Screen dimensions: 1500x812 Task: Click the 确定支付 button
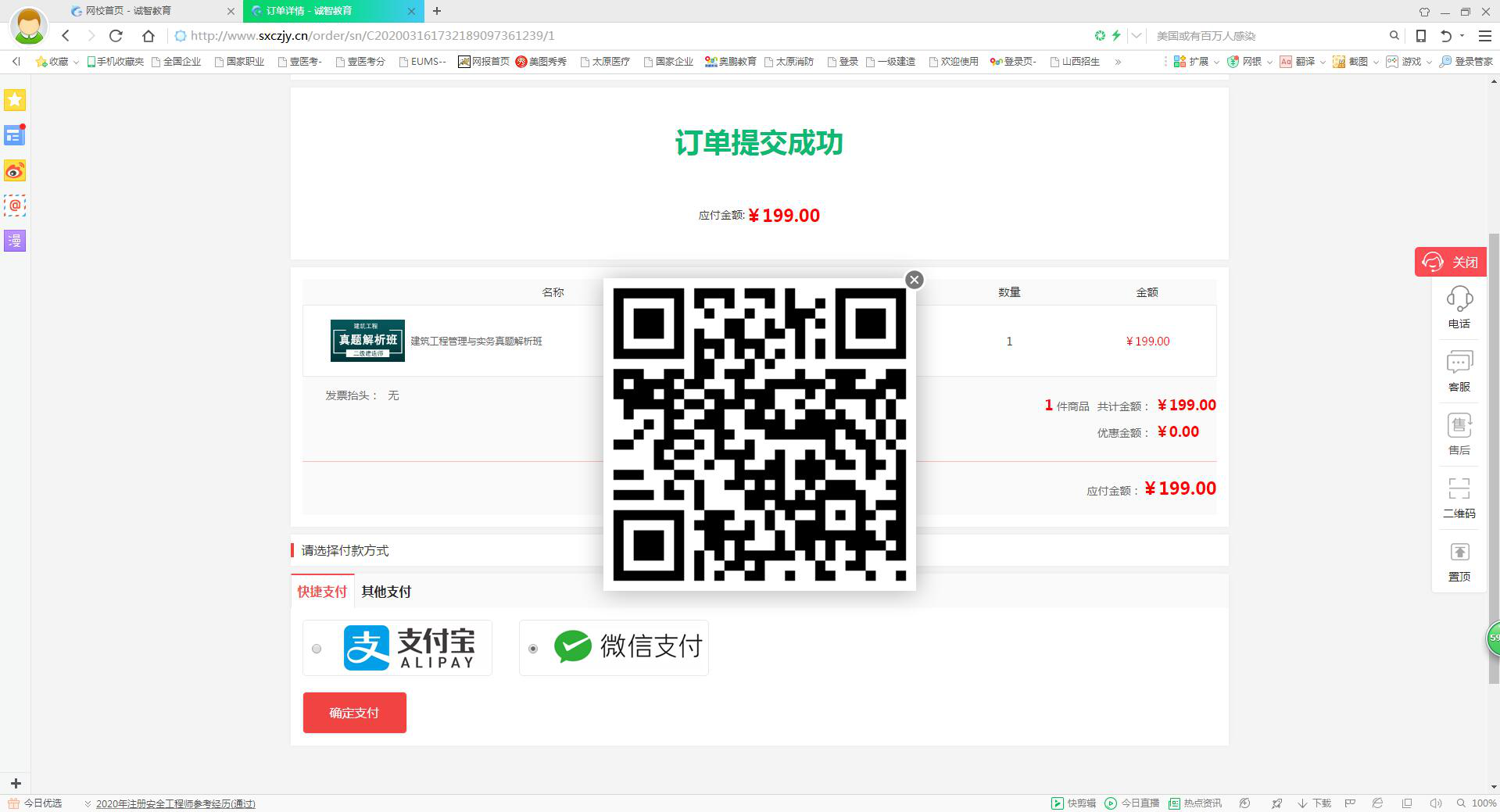(x=355, y=713)
